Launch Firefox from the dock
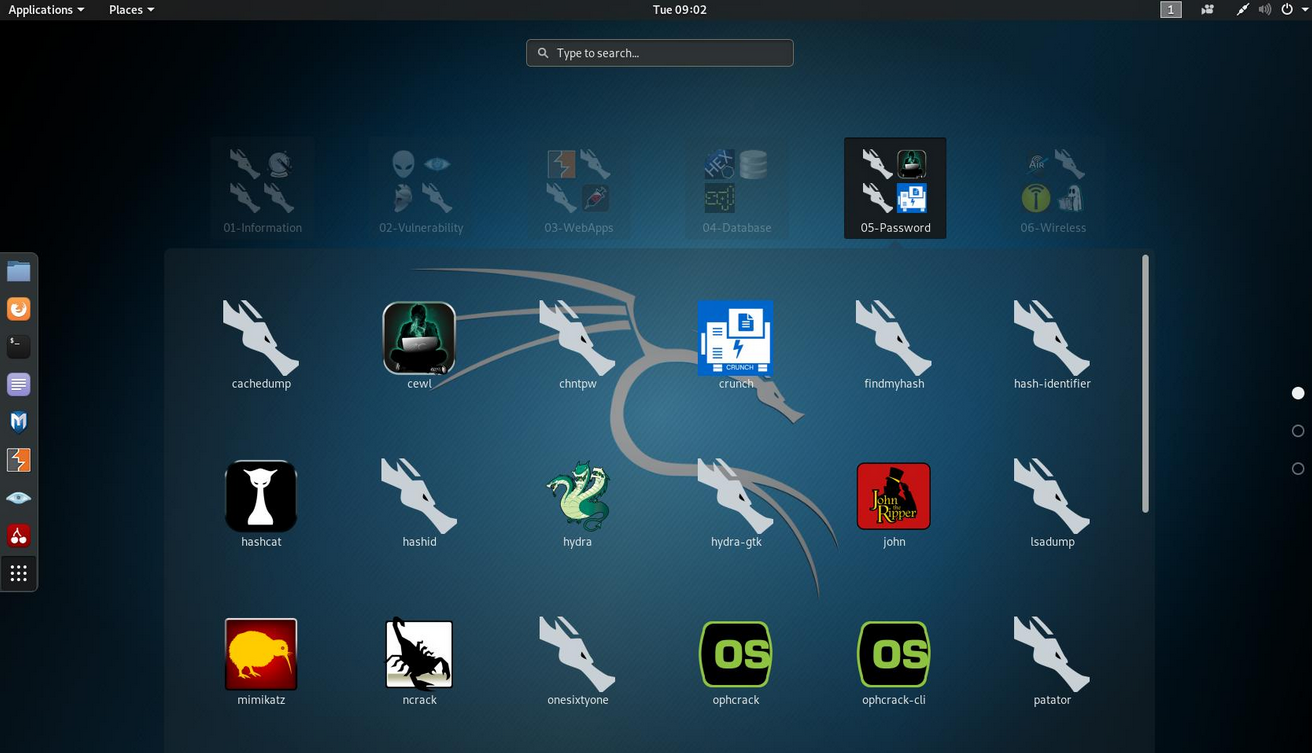 coord(18,309)
